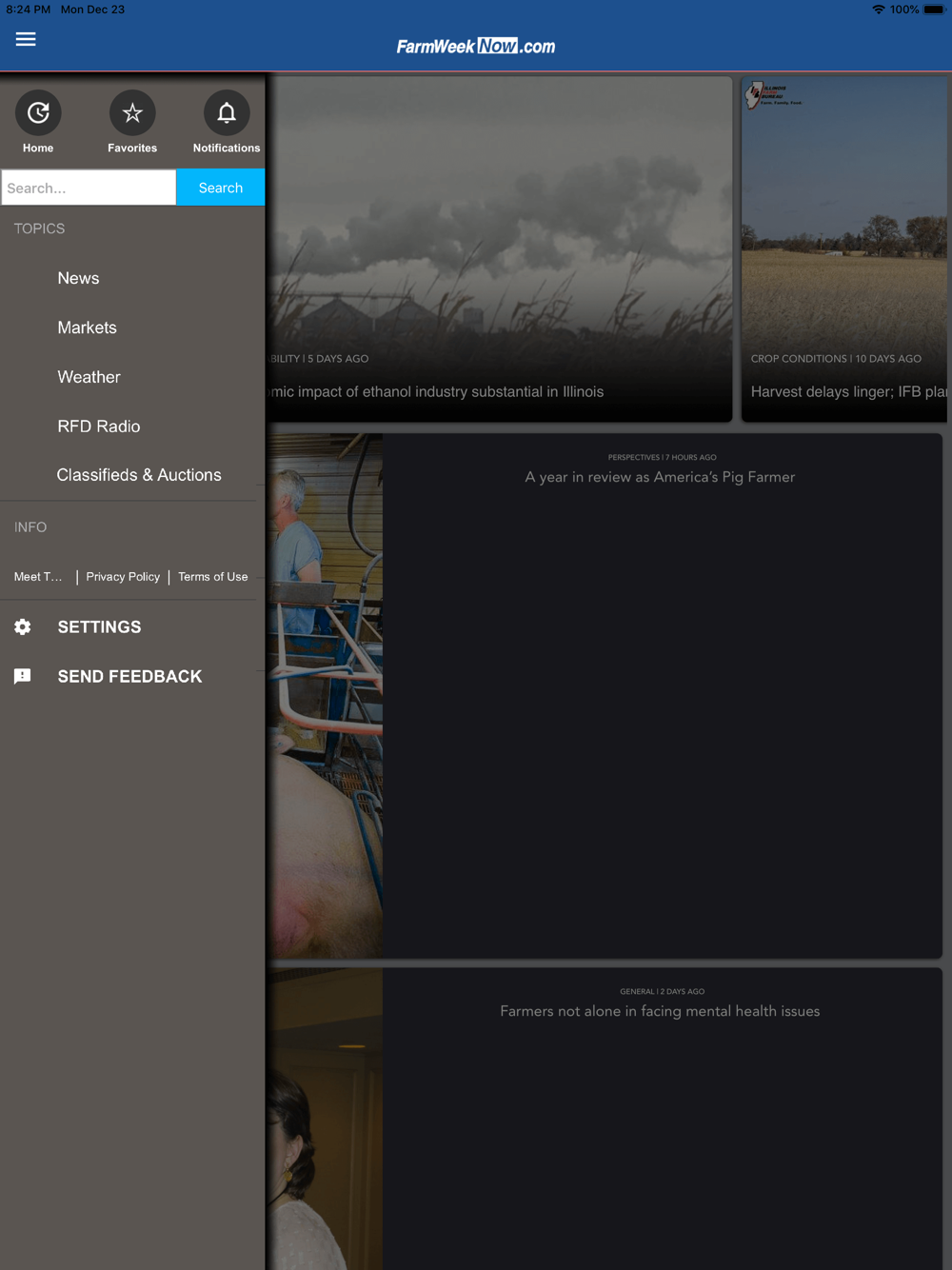Open SEND FEEDBACK menu entry
The image size is (952, 1270).
click(129, 676)
